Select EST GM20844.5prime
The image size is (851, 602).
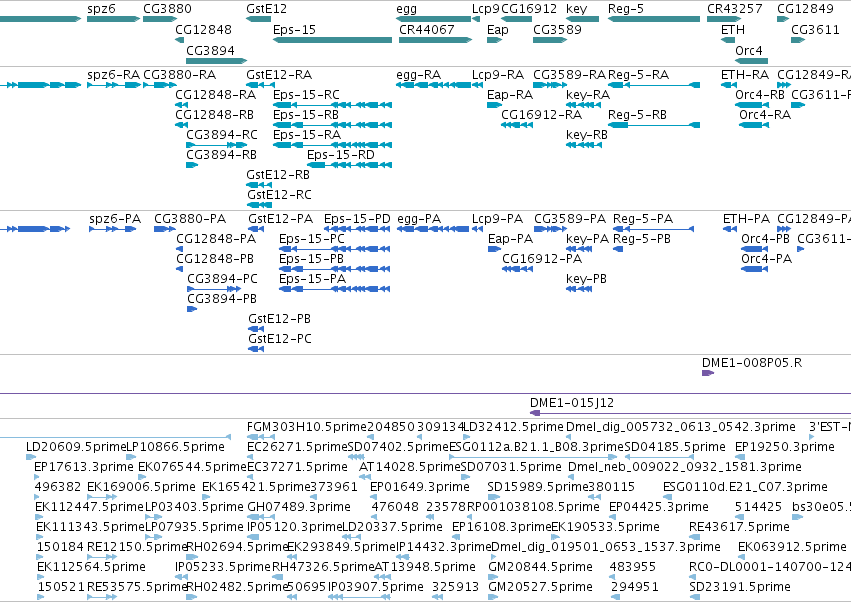coord(493,577)
